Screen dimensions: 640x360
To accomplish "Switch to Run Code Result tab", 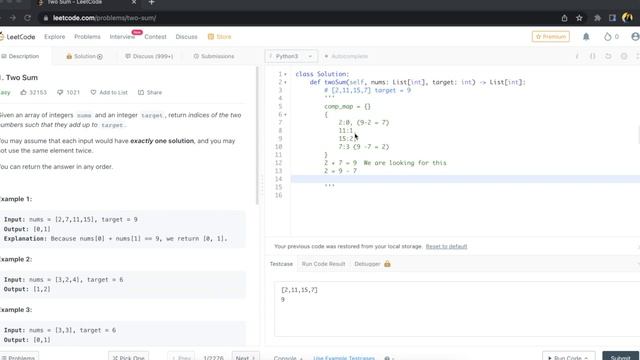I will pyautogui.click(x=323, y=264).
